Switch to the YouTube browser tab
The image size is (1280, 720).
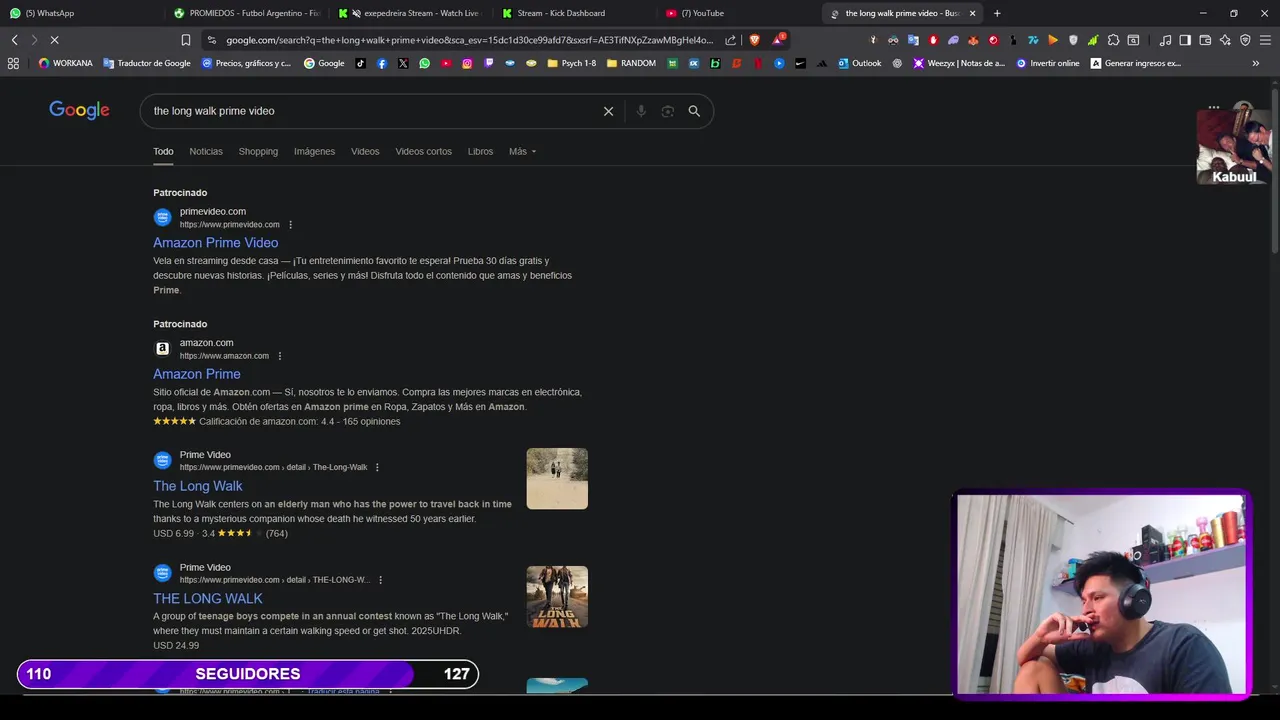point(738,13)
